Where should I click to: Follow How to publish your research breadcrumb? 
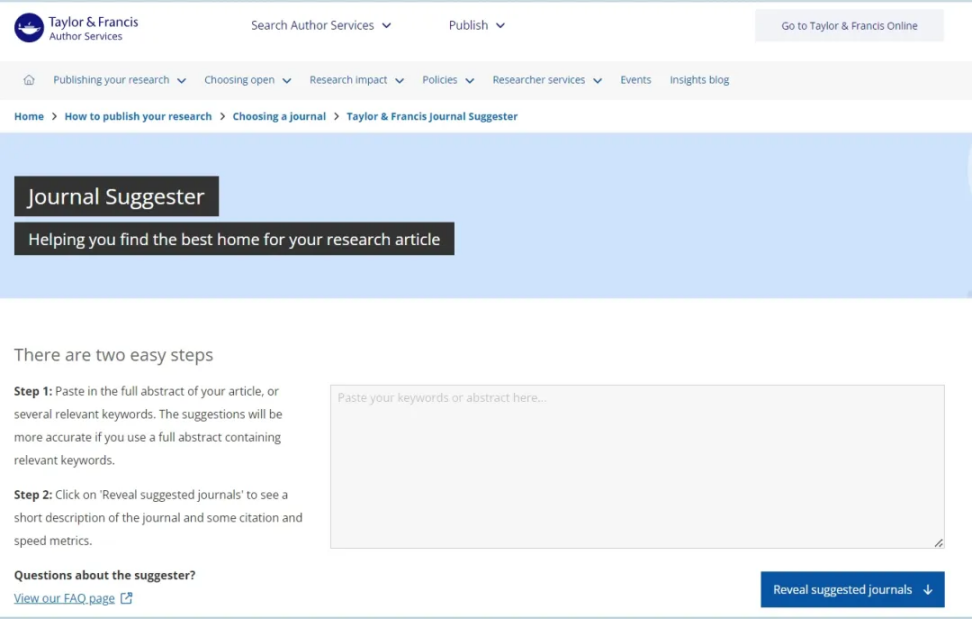(x=138, y=116)
